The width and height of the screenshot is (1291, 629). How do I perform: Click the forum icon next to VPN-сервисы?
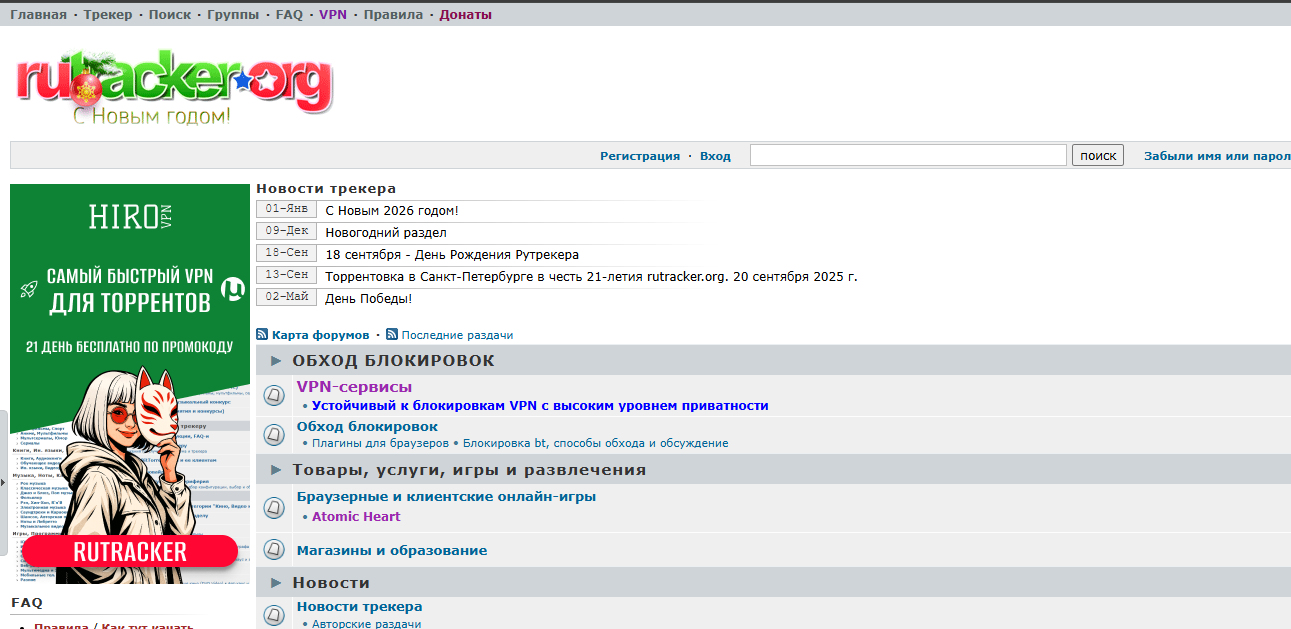pyautogui.click(x=274, y=396)
